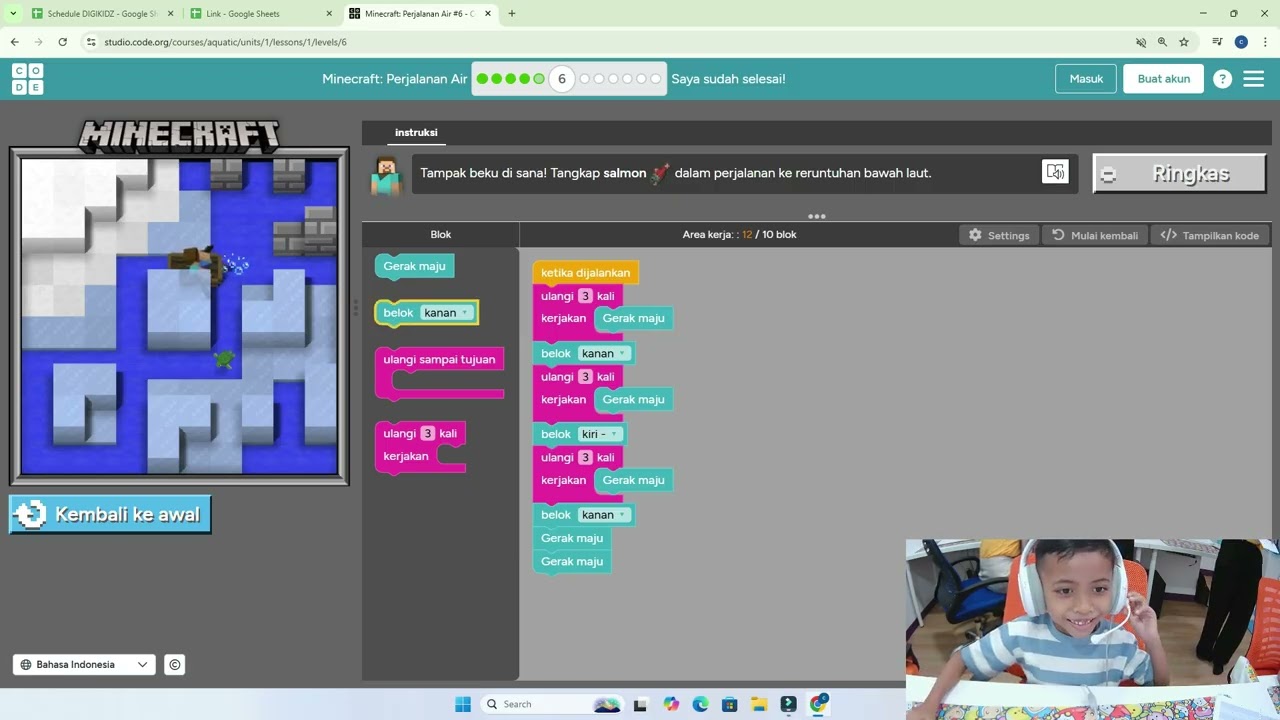Open direction dropdown on toolbox belok block
1280x720 pixels.
[x=446, y=313]
